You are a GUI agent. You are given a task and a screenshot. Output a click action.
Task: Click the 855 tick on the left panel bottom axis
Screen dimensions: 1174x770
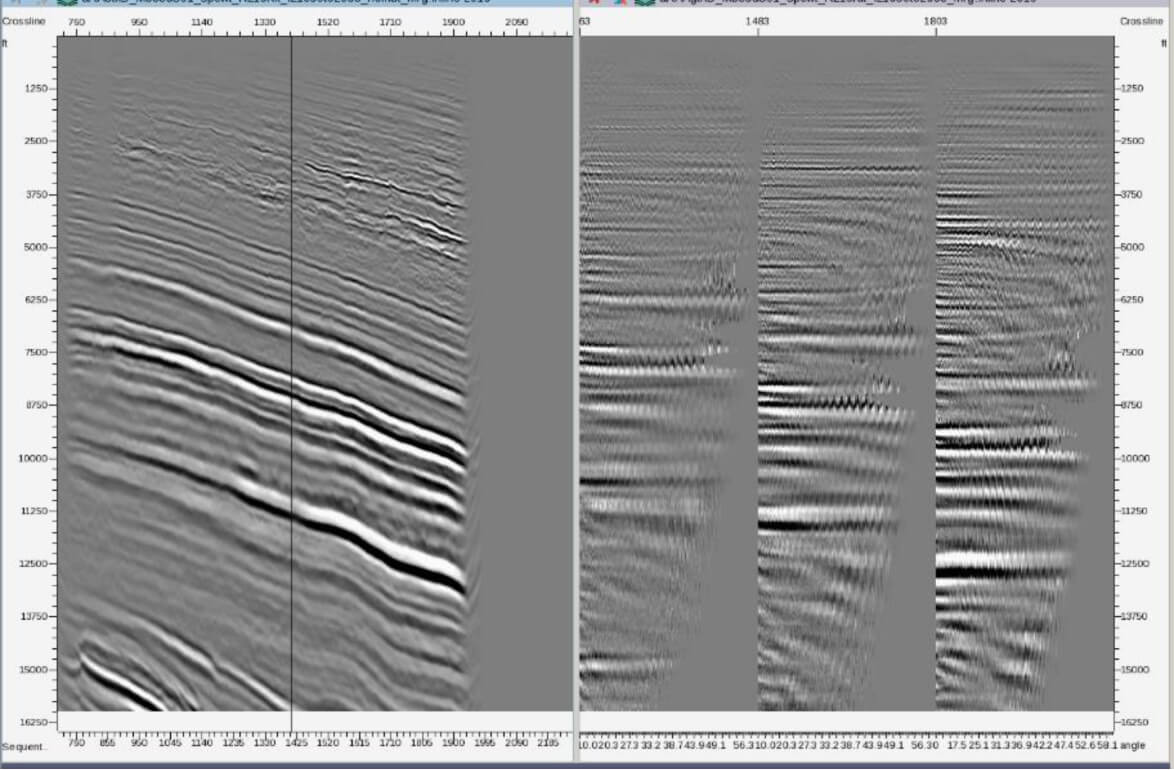pos(107,743)
